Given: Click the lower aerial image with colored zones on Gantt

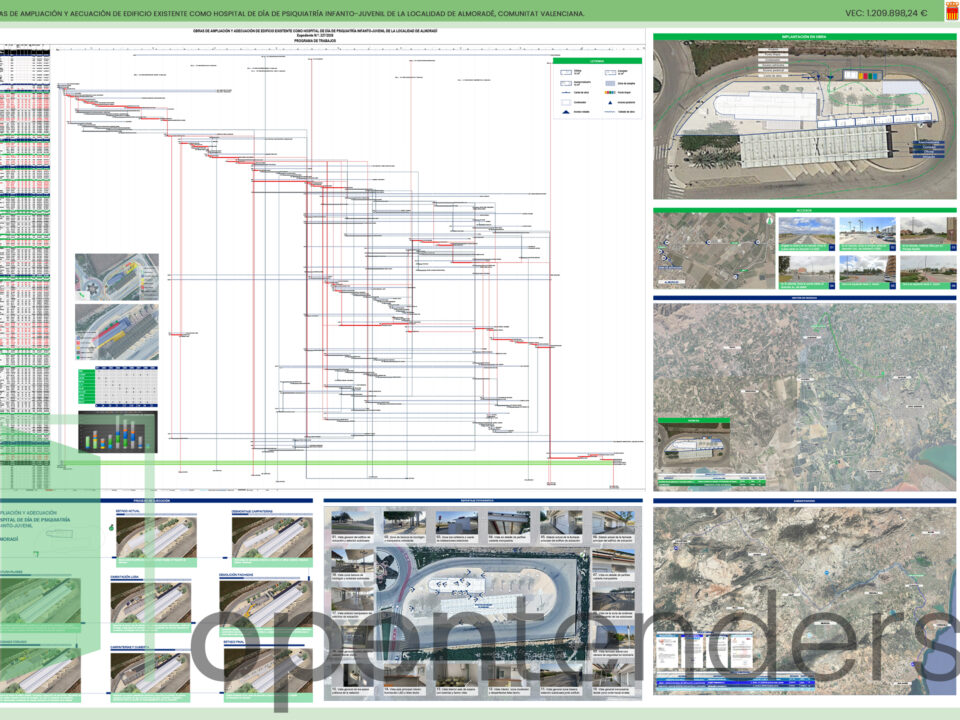Looking at the screenshot, I should pyautogui.click(x=117, y=332).
